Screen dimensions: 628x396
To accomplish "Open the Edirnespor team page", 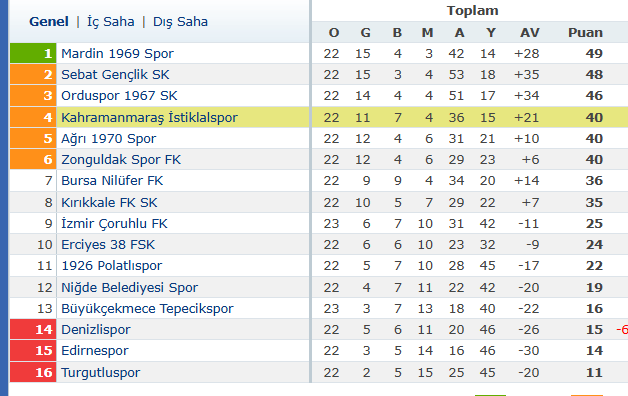I will (x=95, y=351).
